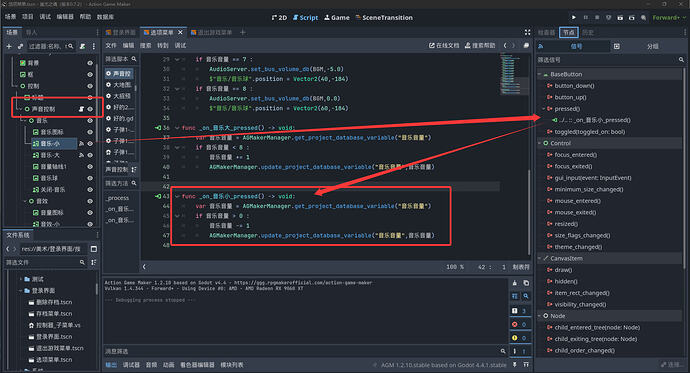The width and height of the screenshot is (690, 373).
Task: Switch to the 登录界面 scene tab
Action: click(121, 32)
